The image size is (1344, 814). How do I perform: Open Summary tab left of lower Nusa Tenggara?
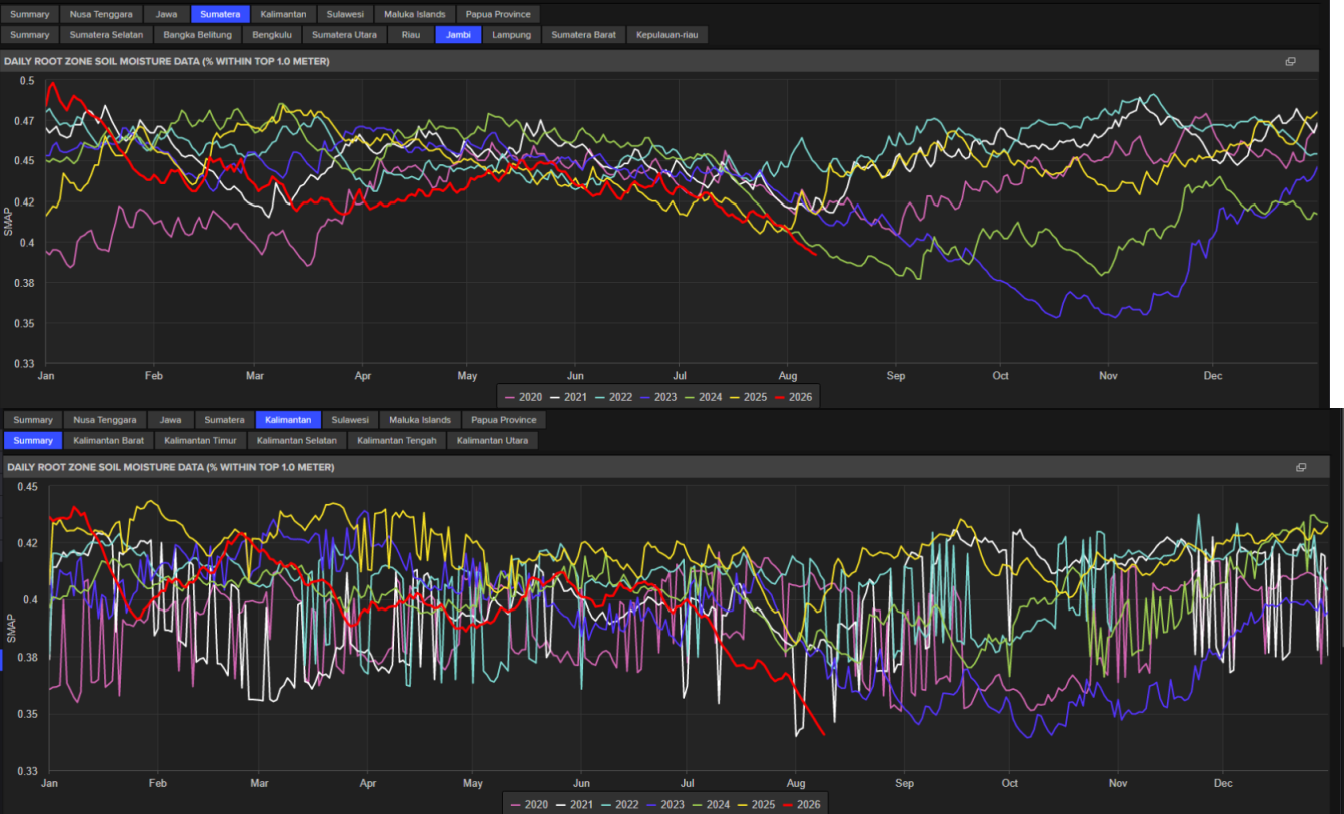coord(33,420)
